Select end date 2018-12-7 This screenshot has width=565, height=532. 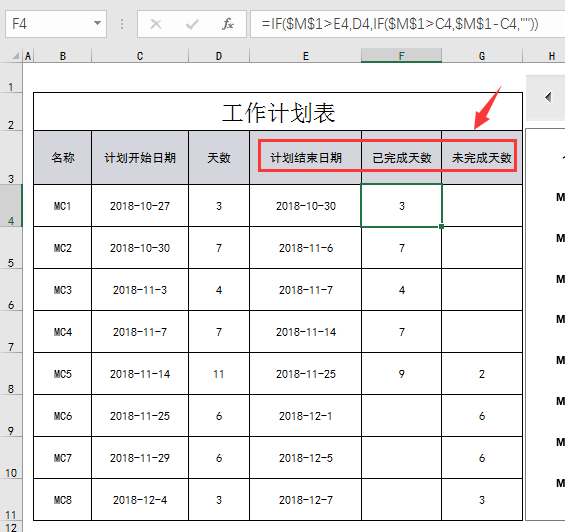306,500
